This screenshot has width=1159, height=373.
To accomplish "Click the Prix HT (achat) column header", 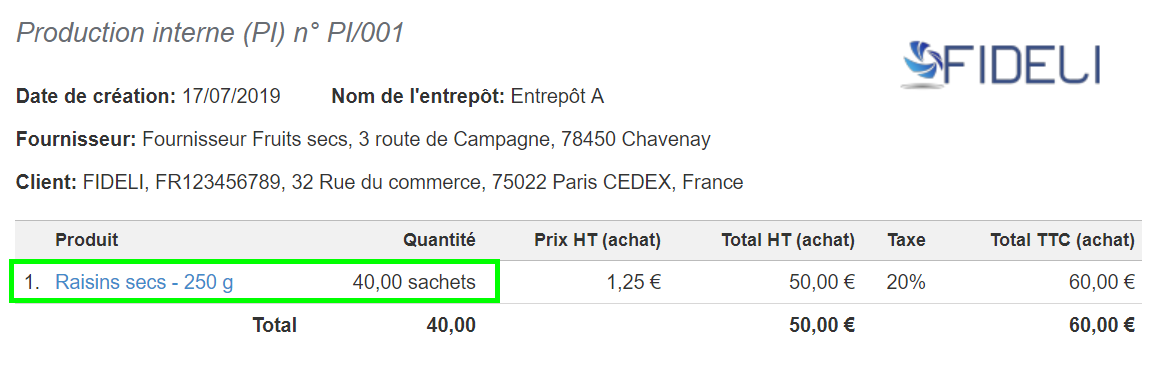I will 597,240.
